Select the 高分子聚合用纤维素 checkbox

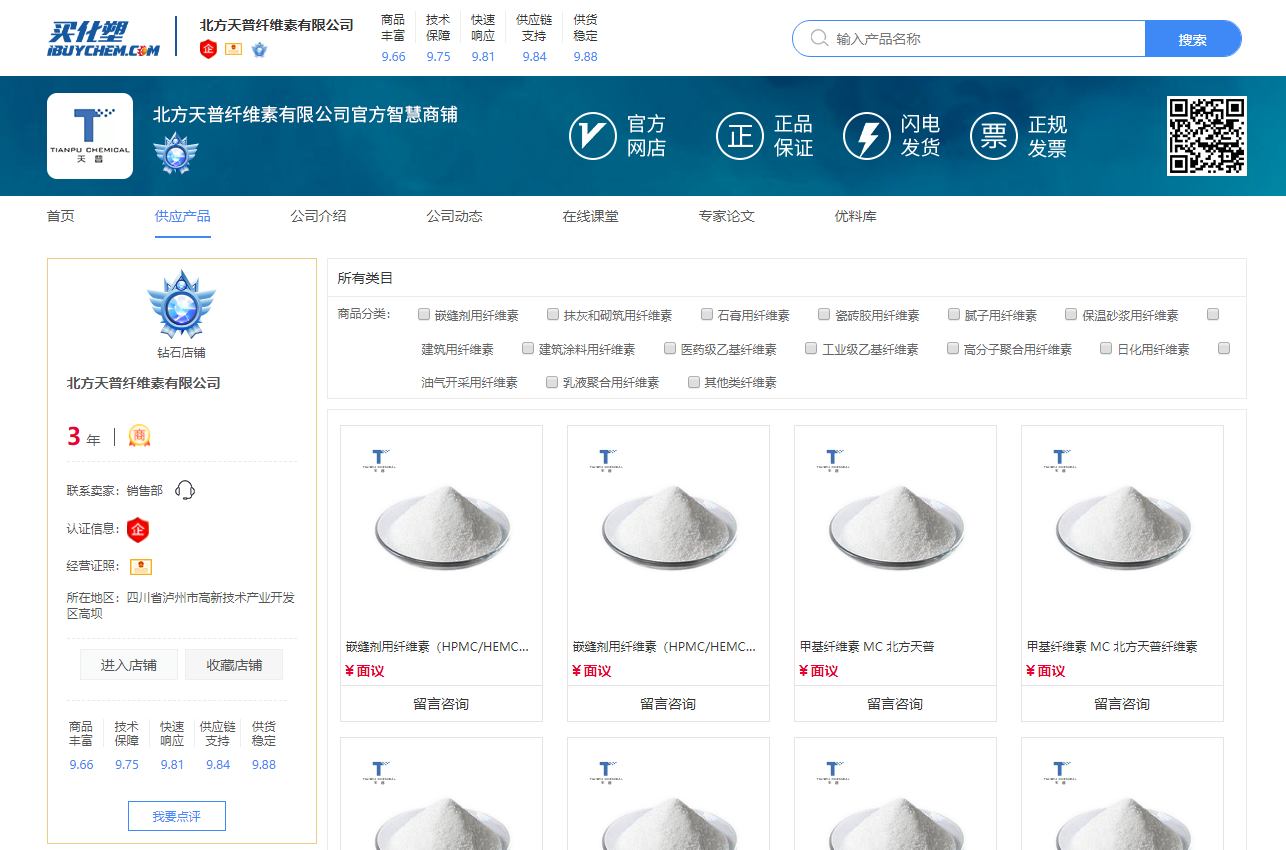[x=953, y=348]
